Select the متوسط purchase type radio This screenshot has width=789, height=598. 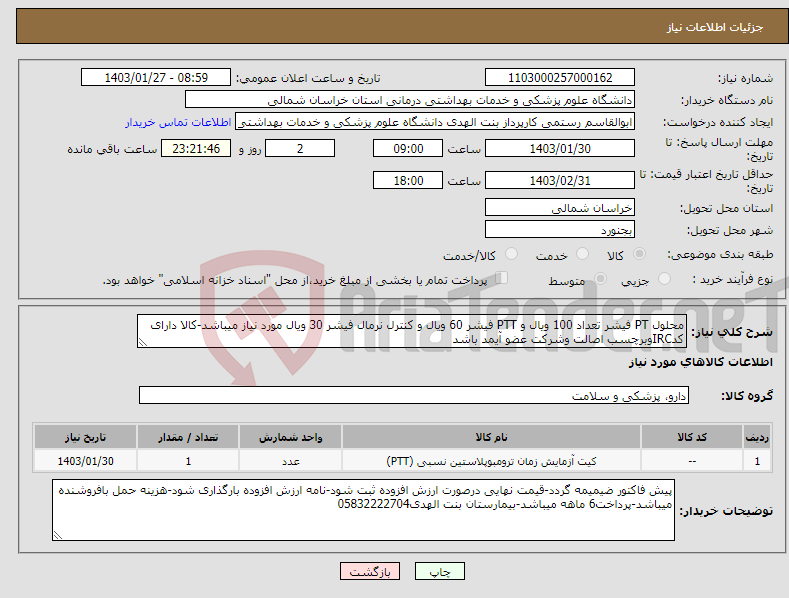click(x=600, y=278)
